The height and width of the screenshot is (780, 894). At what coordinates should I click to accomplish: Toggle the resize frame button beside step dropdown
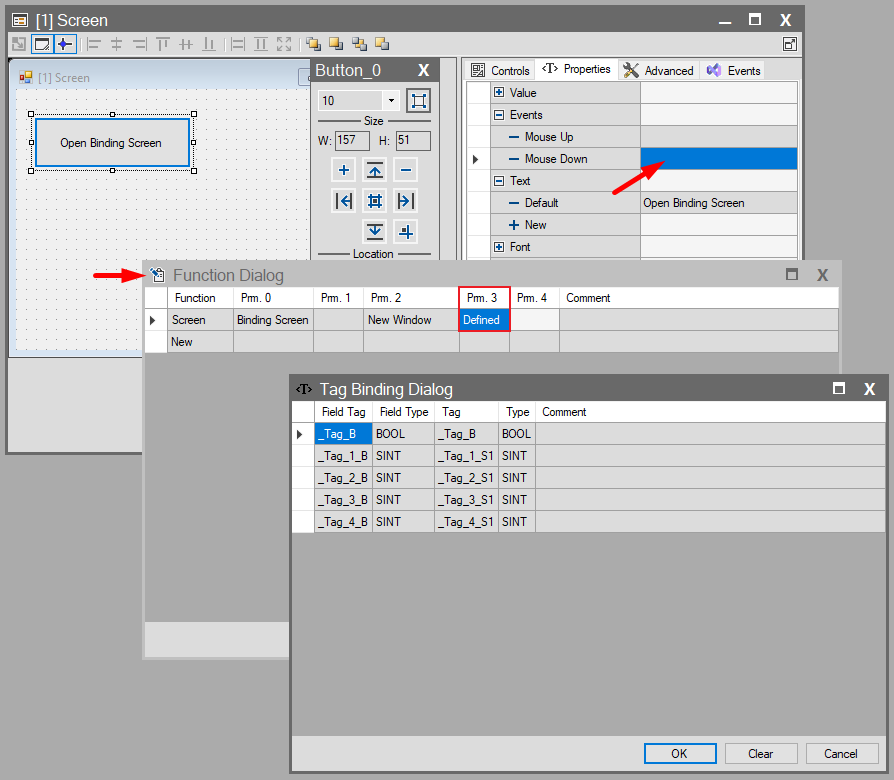(419, 101)
